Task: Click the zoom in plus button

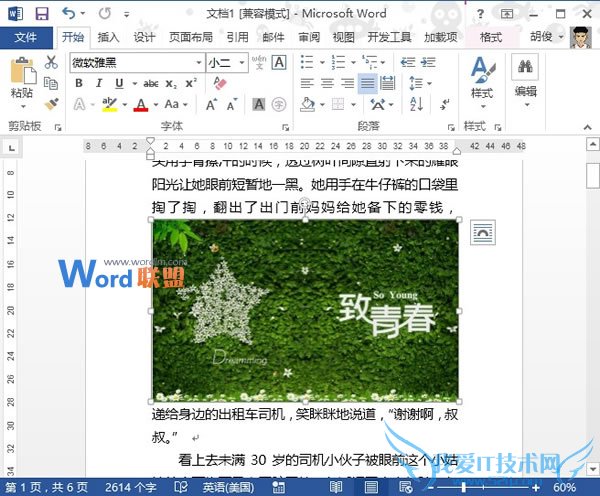Action: tap(536, 487)
